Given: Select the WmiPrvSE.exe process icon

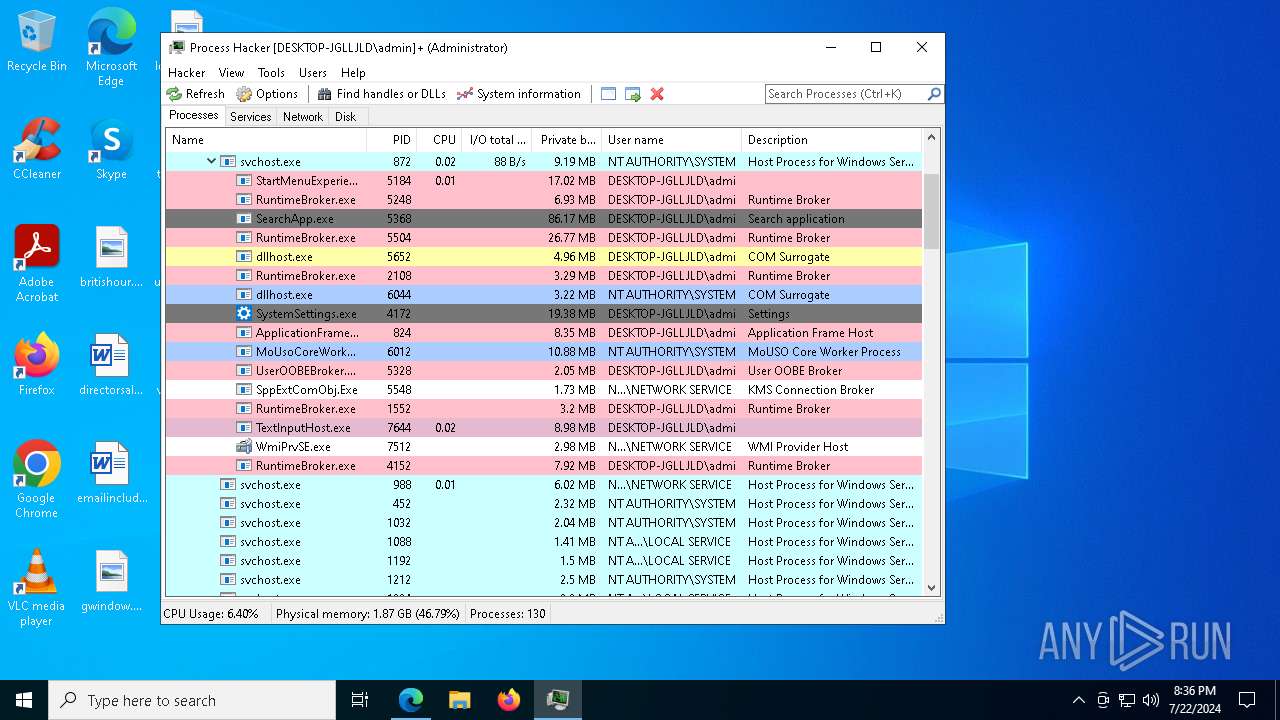Looking at the screenshot, I should [244, 446].
